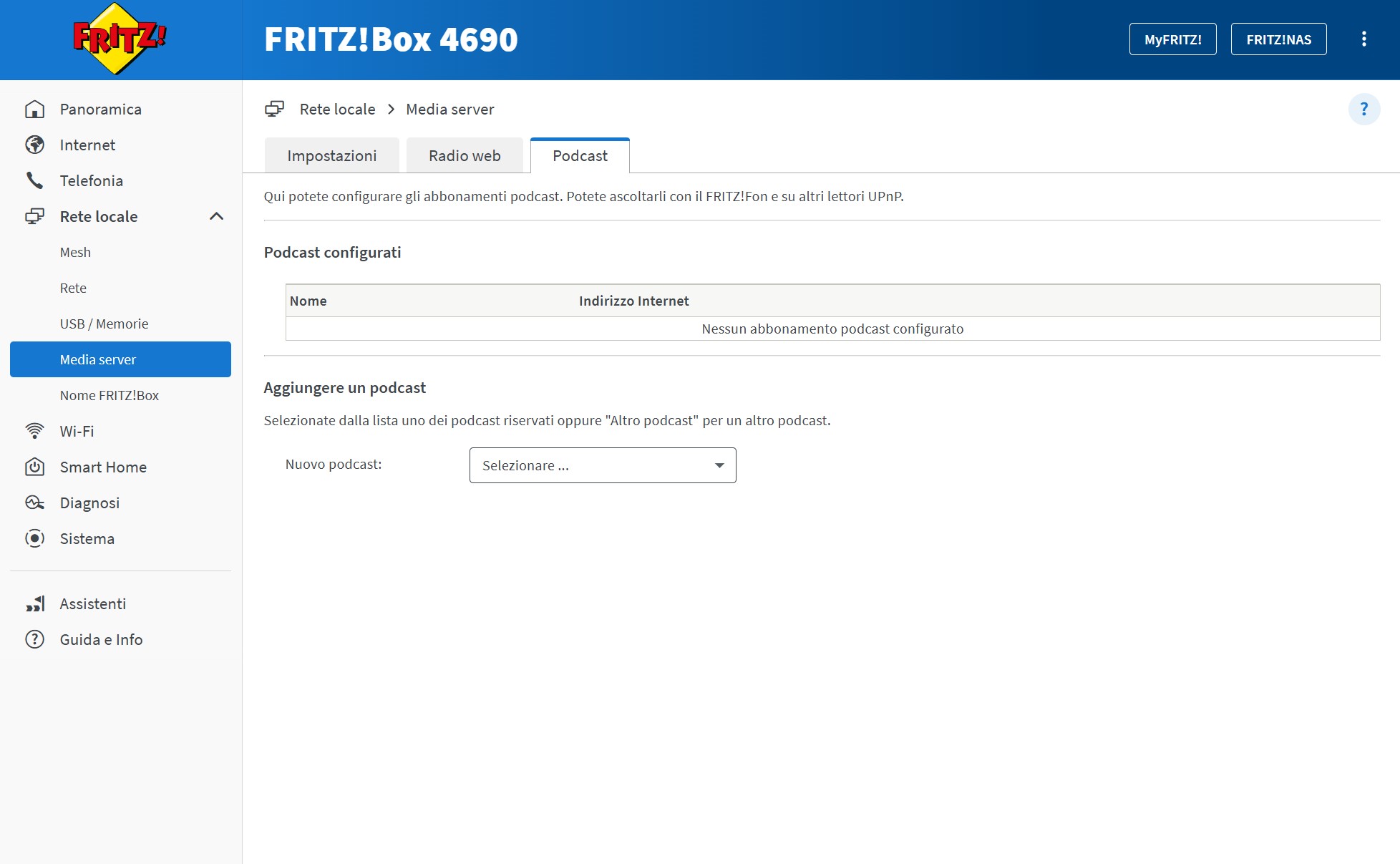Click the Diagnosi icon
This screenshot has width=1400, height=864.
[34, 503]
